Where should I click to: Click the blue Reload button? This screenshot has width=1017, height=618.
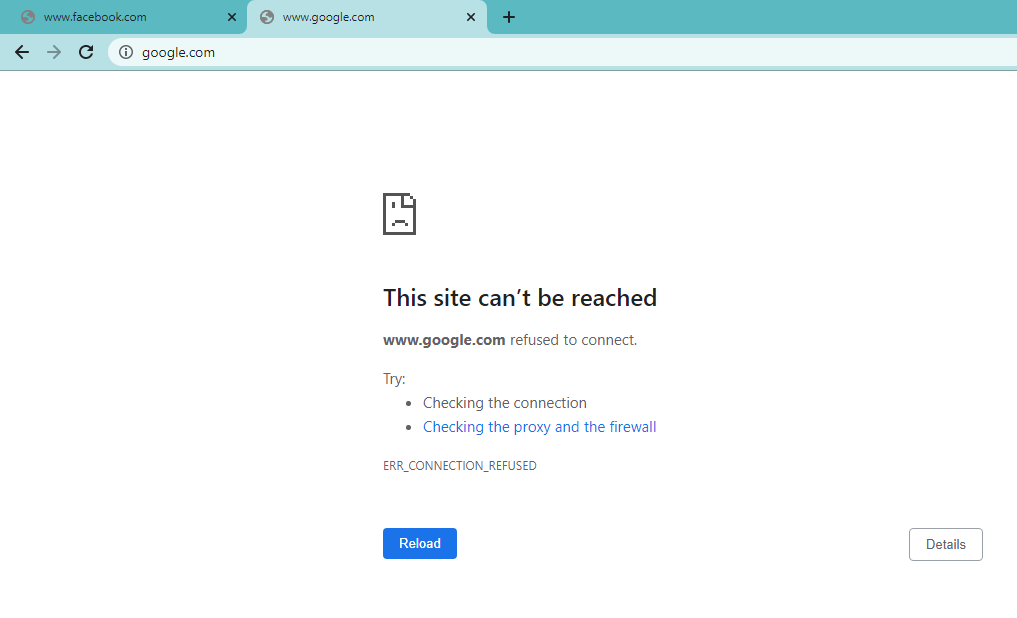coord(420,543)
